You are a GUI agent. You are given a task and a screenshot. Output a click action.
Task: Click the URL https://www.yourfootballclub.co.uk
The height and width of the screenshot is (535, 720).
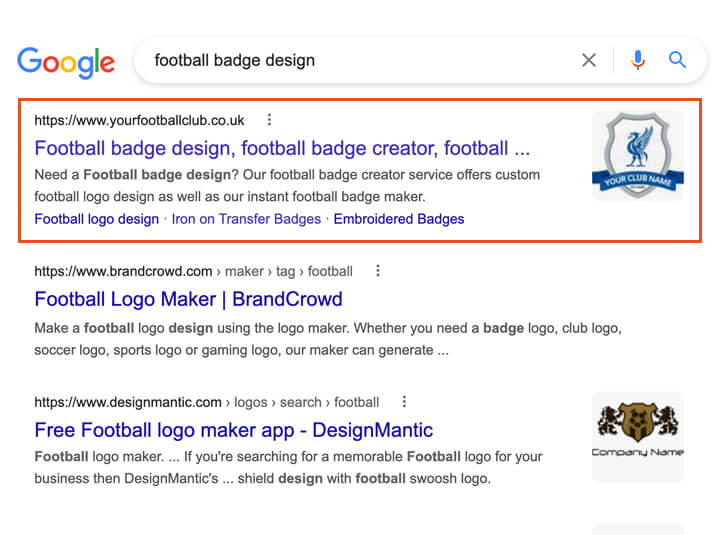point(139,120)
